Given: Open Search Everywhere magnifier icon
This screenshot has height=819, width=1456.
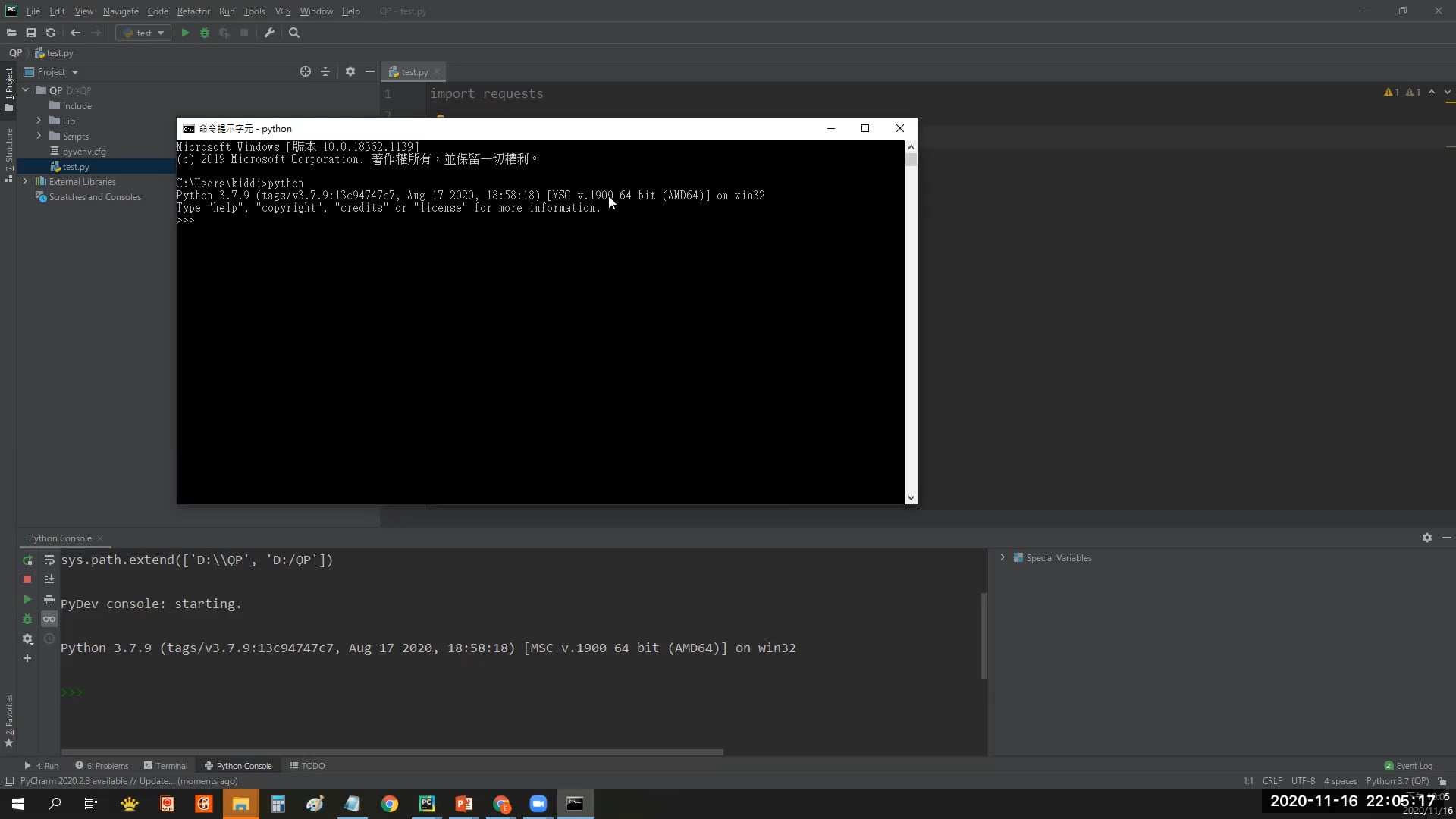Looking at the screenshot, I should click(294, 33).
